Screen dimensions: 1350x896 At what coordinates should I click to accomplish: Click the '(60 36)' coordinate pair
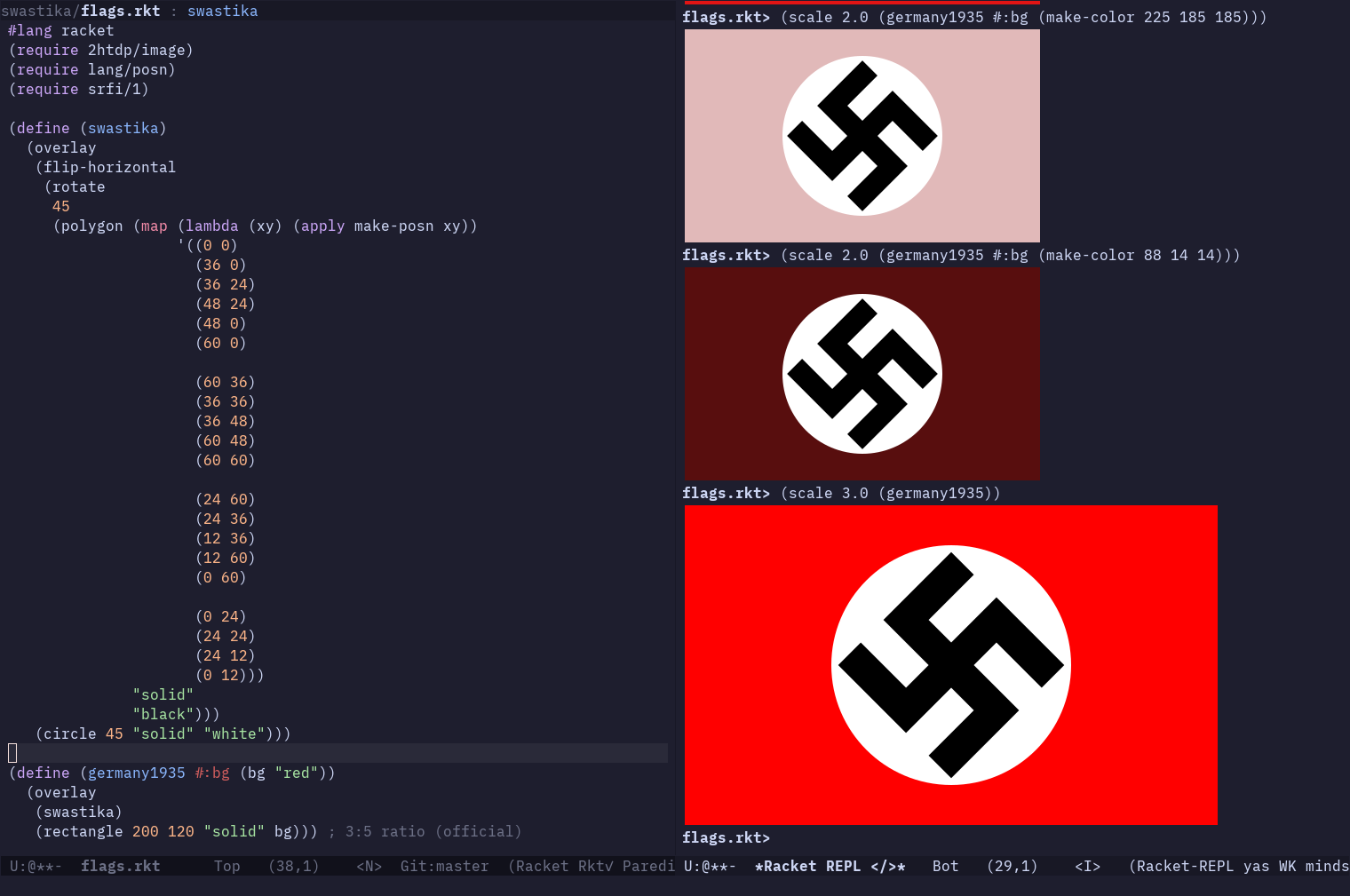[226, 382]
